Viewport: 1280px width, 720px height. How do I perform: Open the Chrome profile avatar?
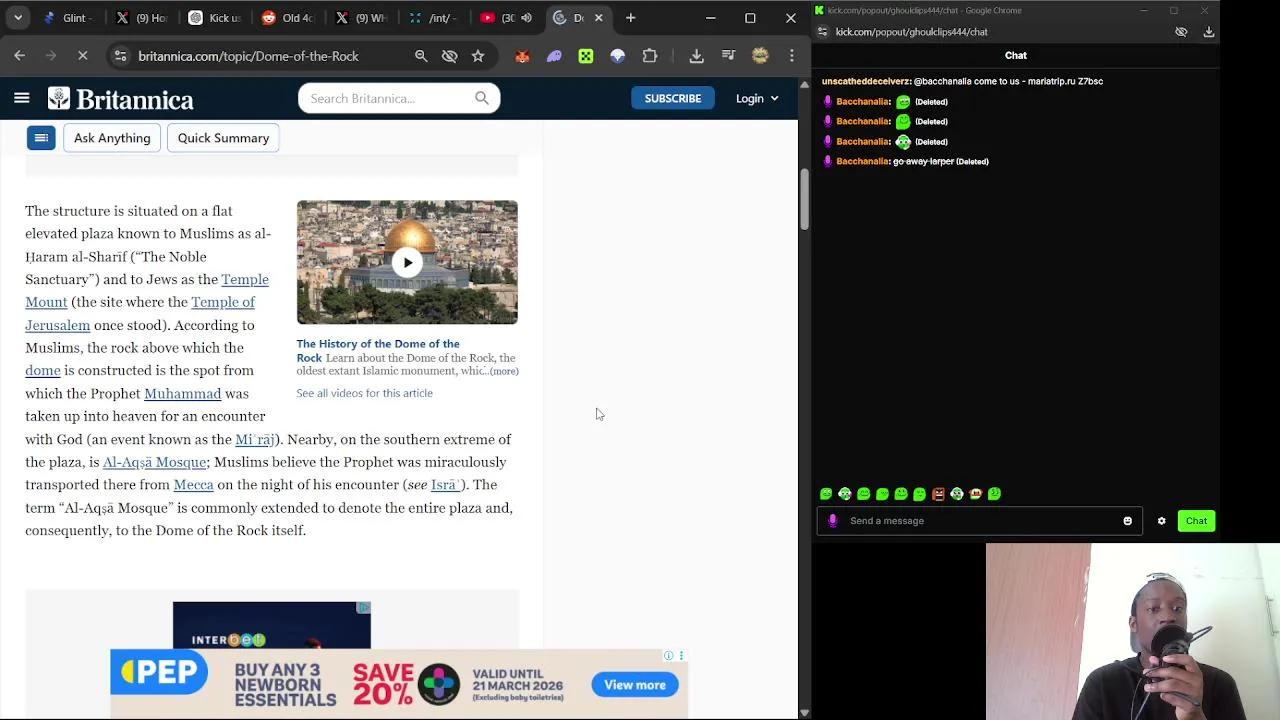tap(760, 56)
